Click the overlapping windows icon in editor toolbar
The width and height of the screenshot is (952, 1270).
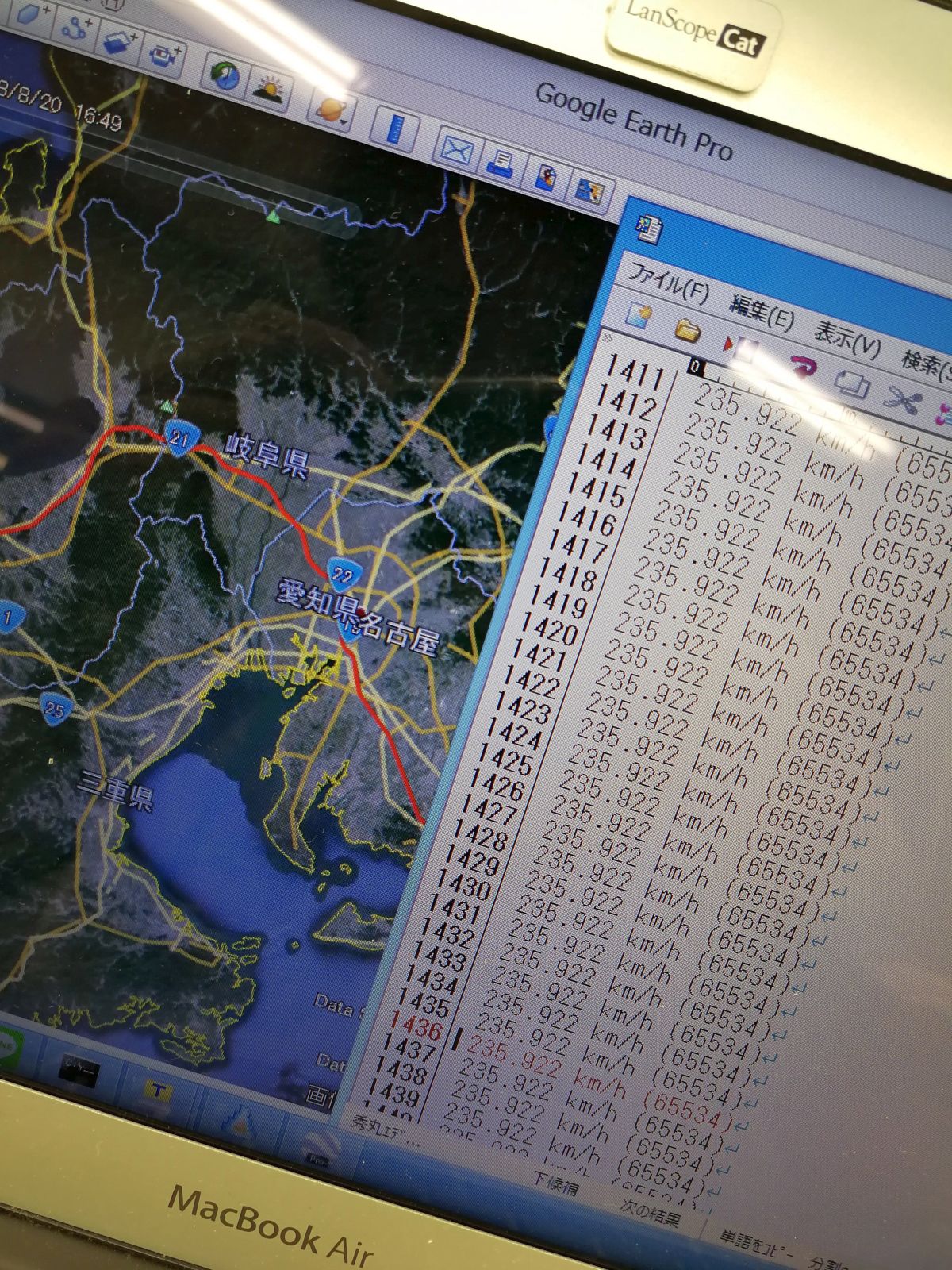click(x=851, y=385)
